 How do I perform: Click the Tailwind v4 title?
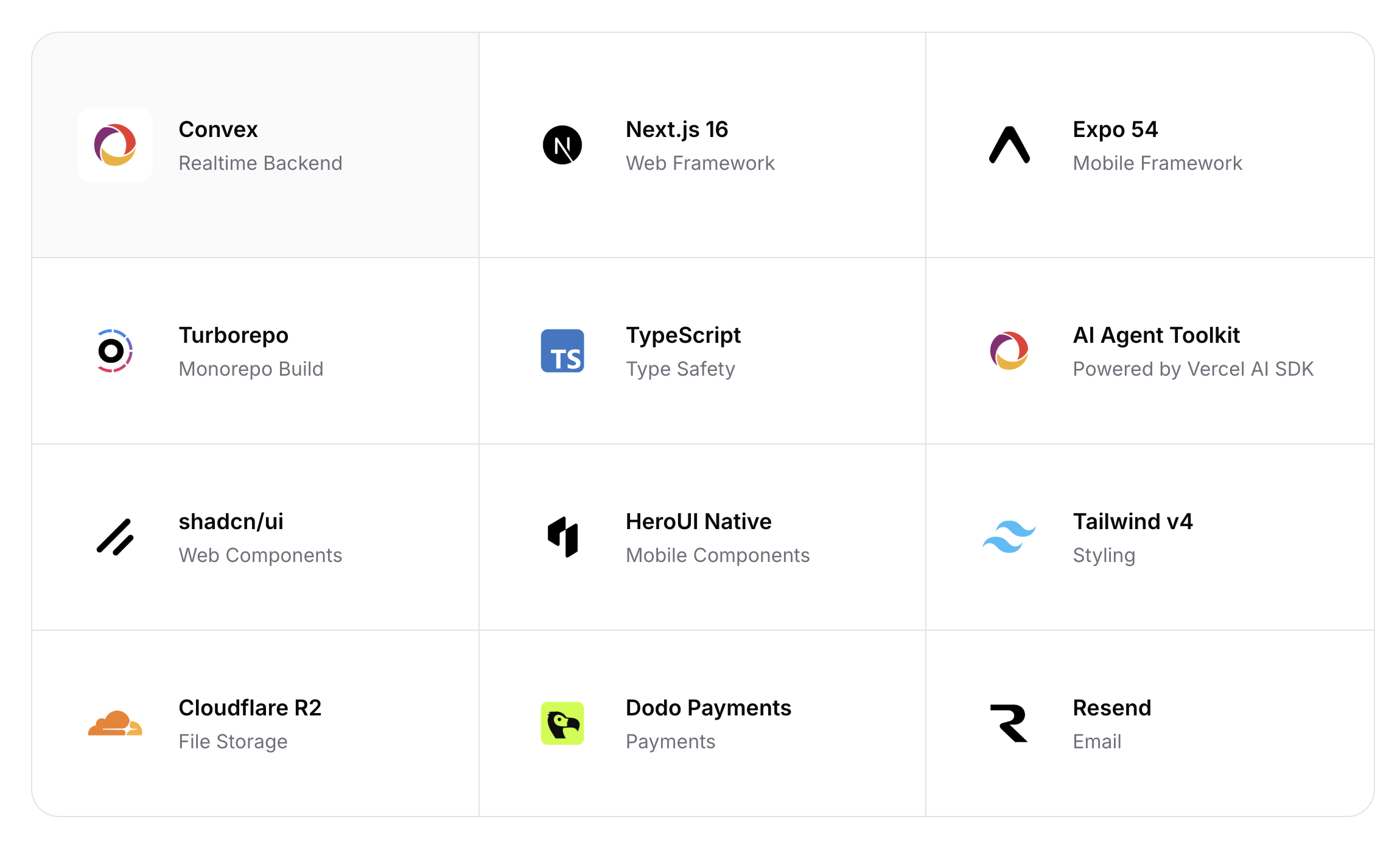click(1132, 522)
